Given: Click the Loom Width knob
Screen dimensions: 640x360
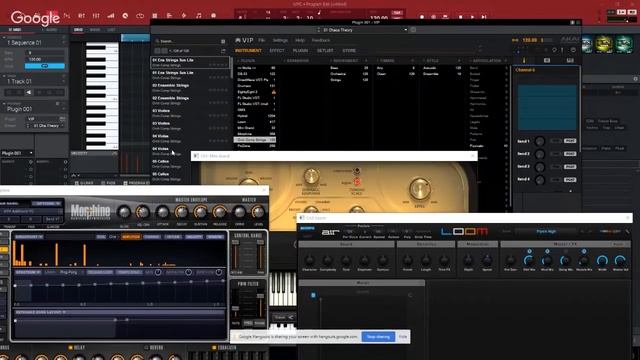Looking at the screenshot, I should click(602, 260).
